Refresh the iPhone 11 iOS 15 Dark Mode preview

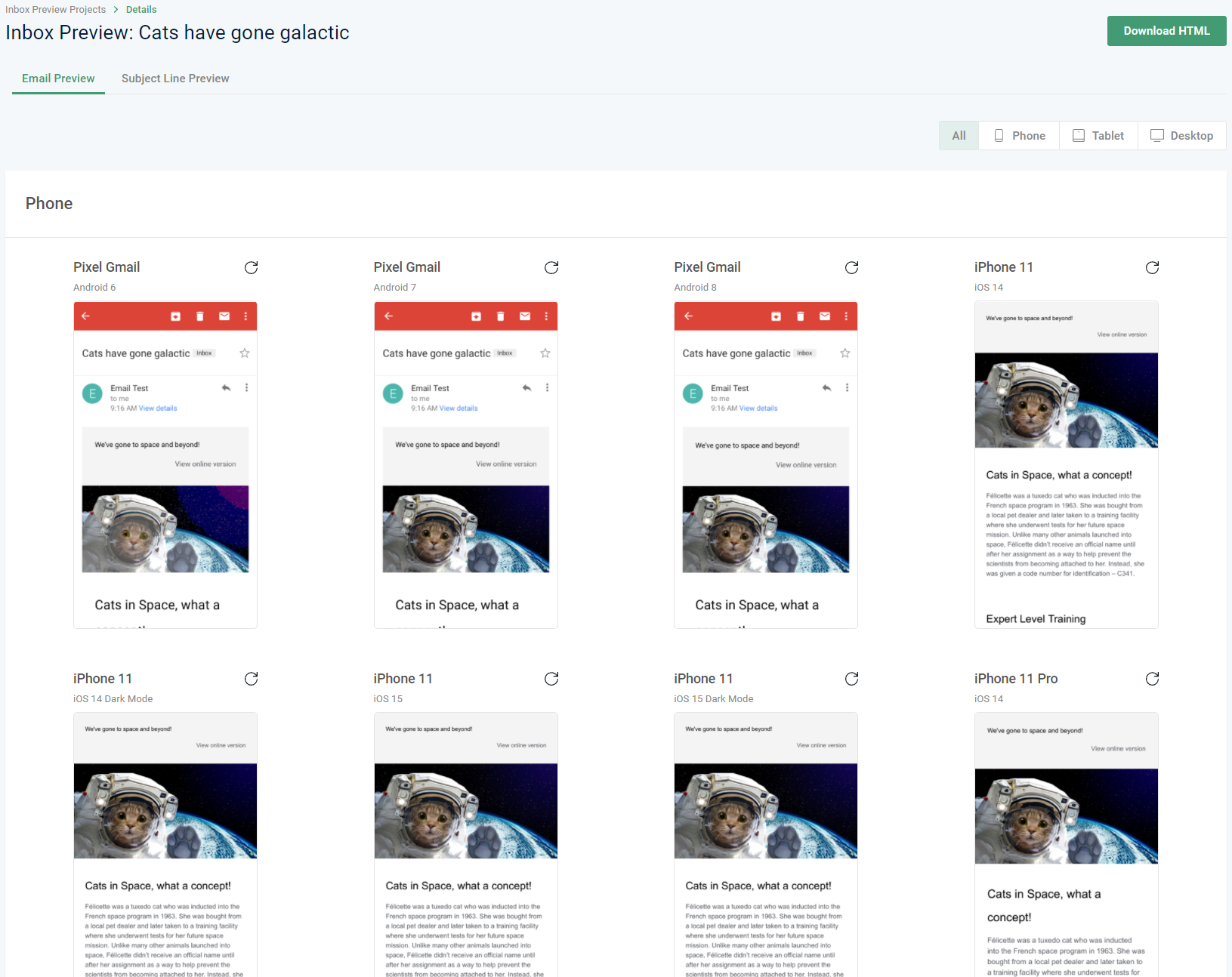pos(852,679)
